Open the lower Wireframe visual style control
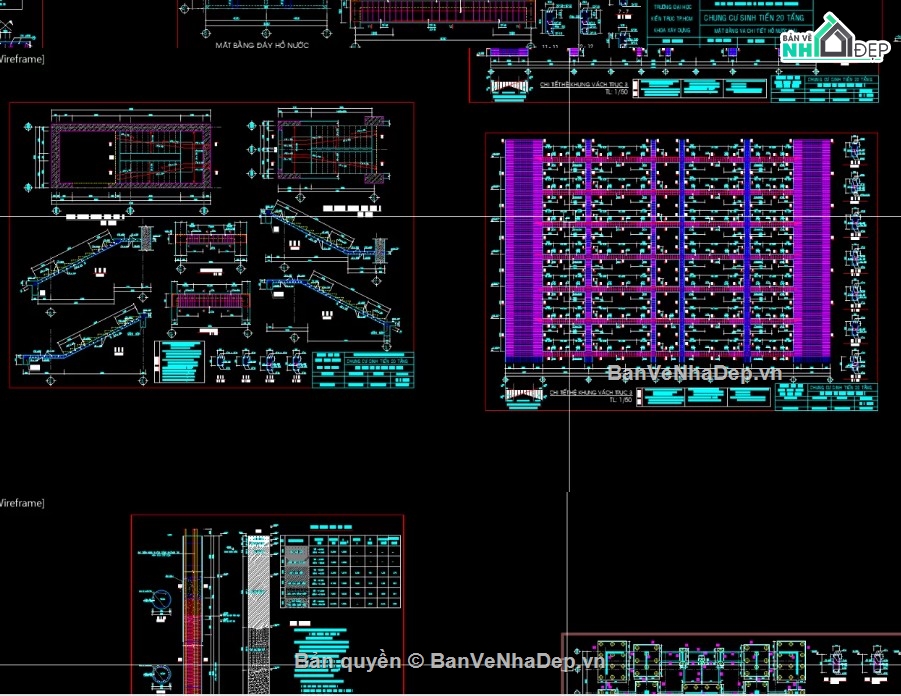This screenshot has width=901, height=696. click(x=22, y=503)
